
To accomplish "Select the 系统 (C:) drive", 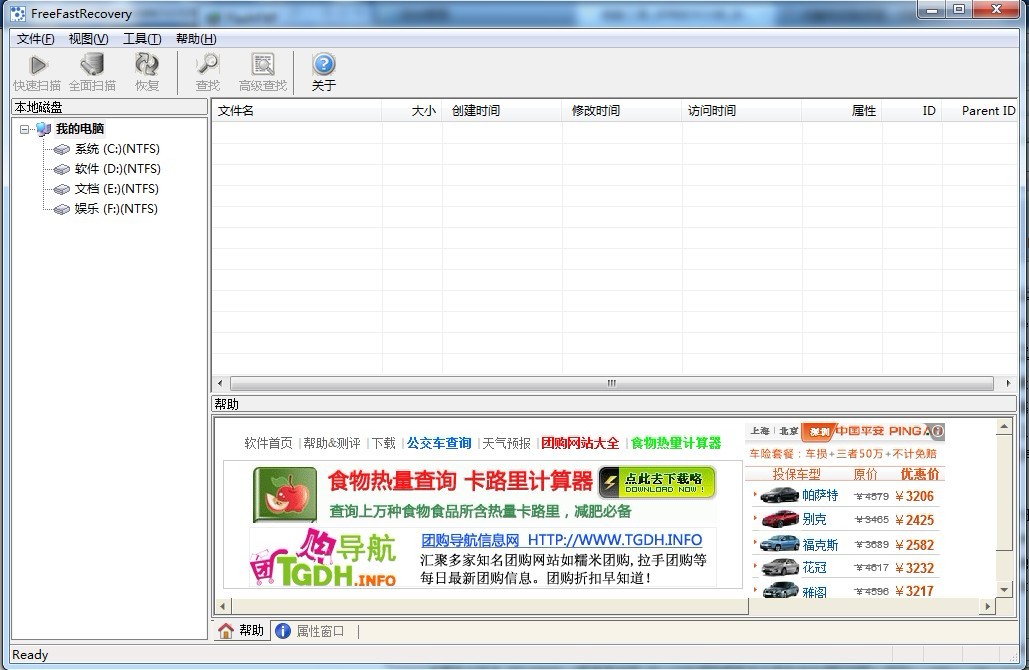I will click(x=116, y=149).
